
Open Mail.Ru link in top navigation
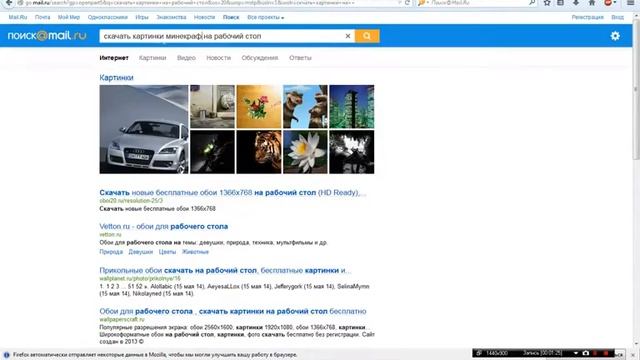tap(18, 18)
